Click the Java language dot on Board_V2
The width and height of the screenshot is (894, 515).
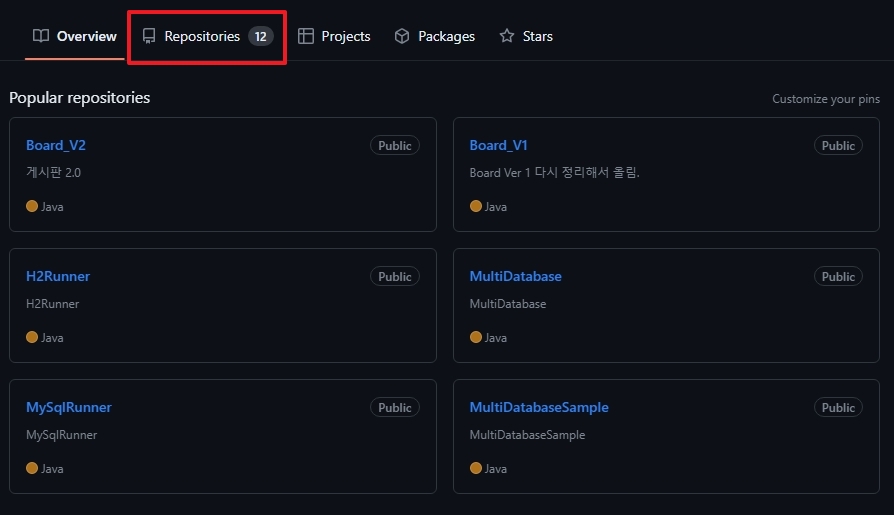click(x=32, y=206)
